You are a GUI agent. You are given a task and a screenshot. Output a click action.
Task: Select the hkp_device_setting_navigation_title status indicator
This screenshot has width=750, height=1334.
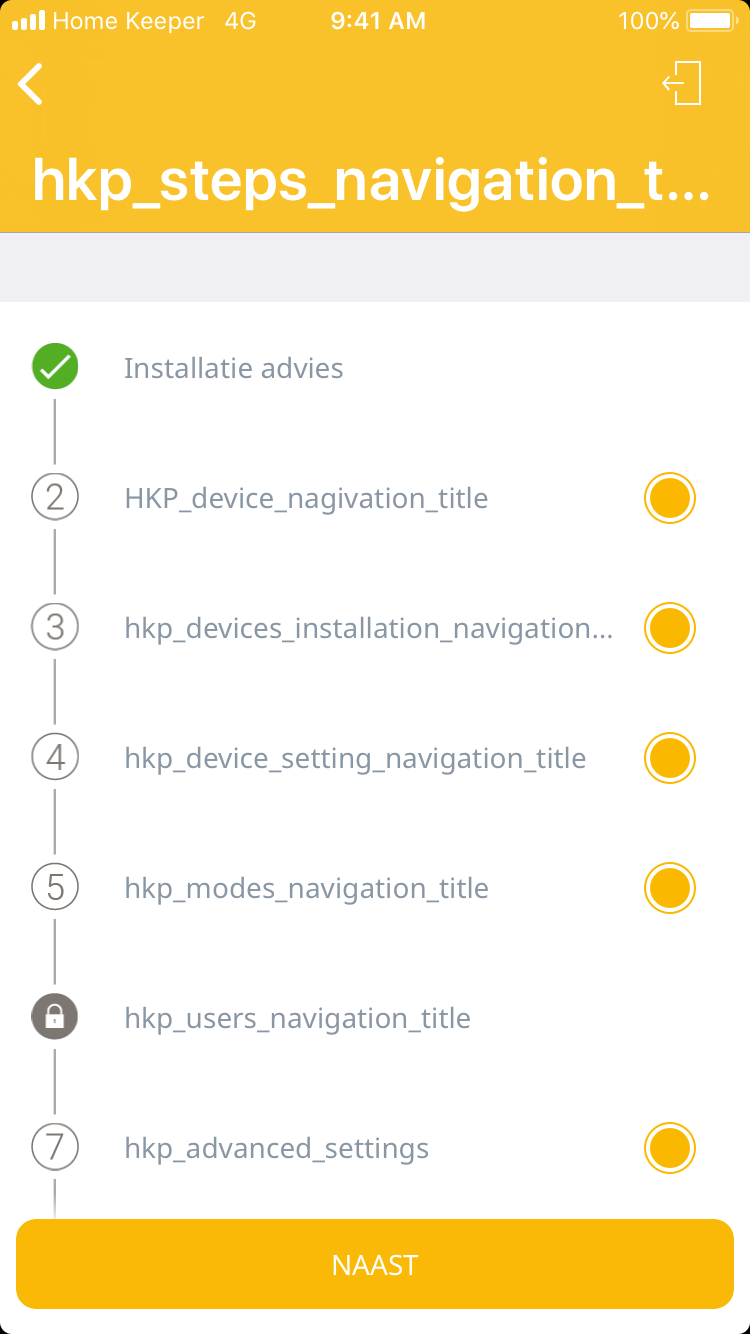click(669, 758)
